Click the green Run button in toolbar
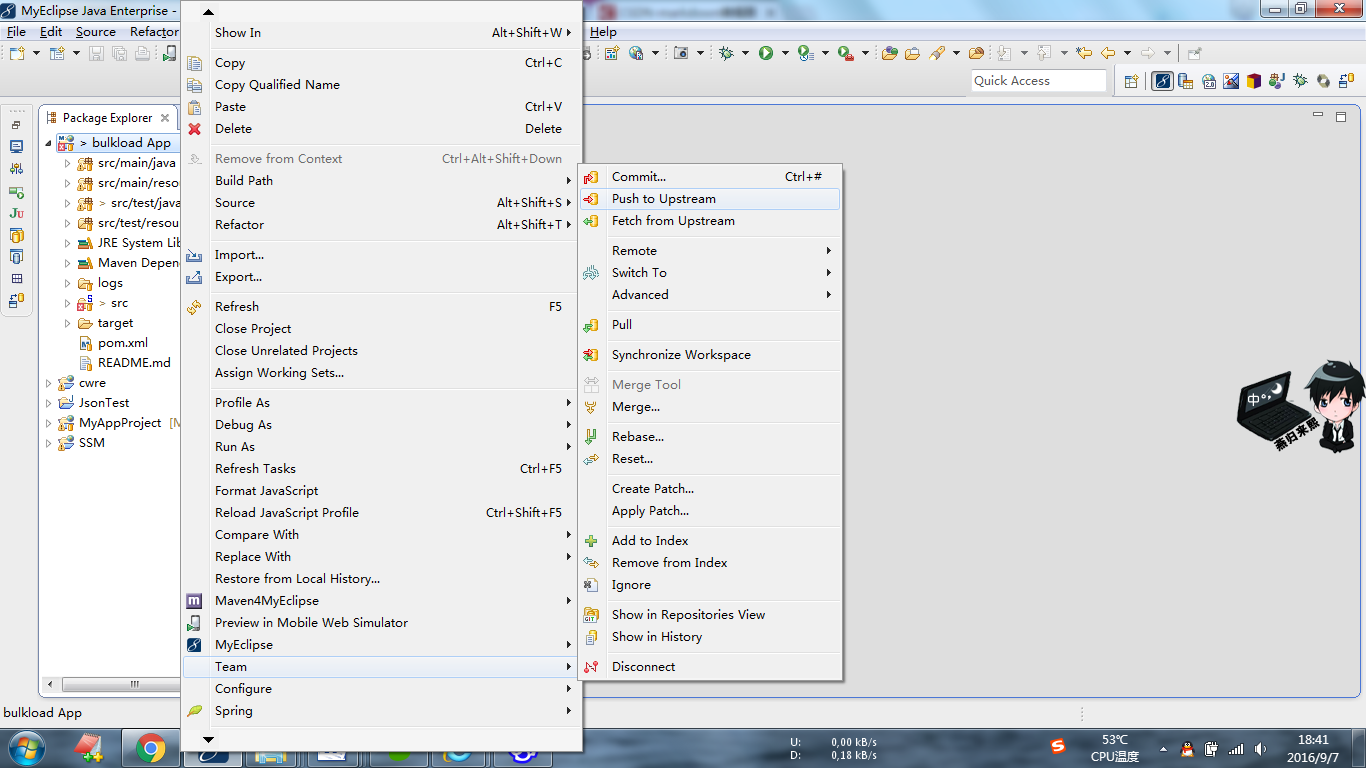 (766, 53)
